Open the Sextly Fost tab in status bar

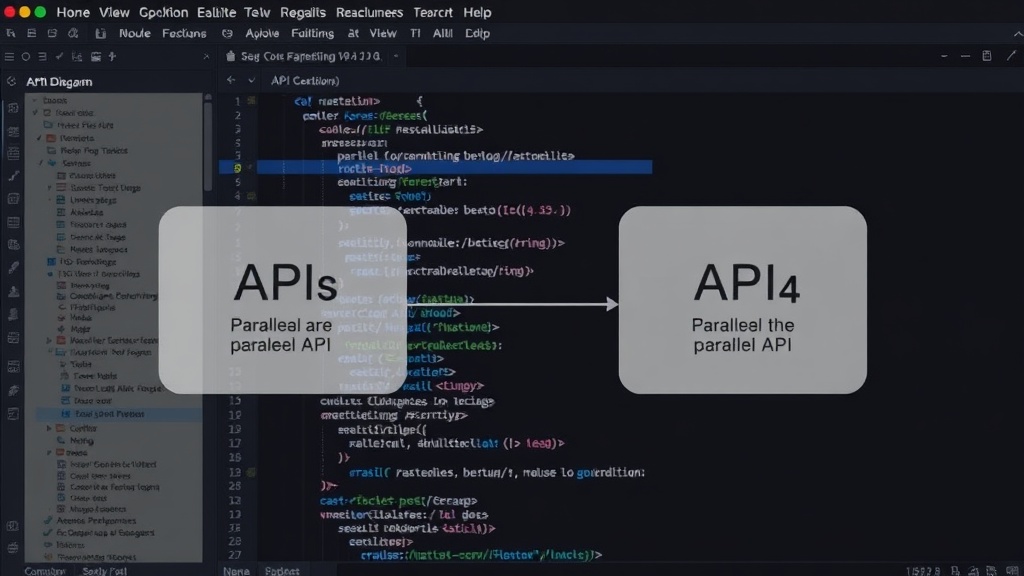click(104, 571)
